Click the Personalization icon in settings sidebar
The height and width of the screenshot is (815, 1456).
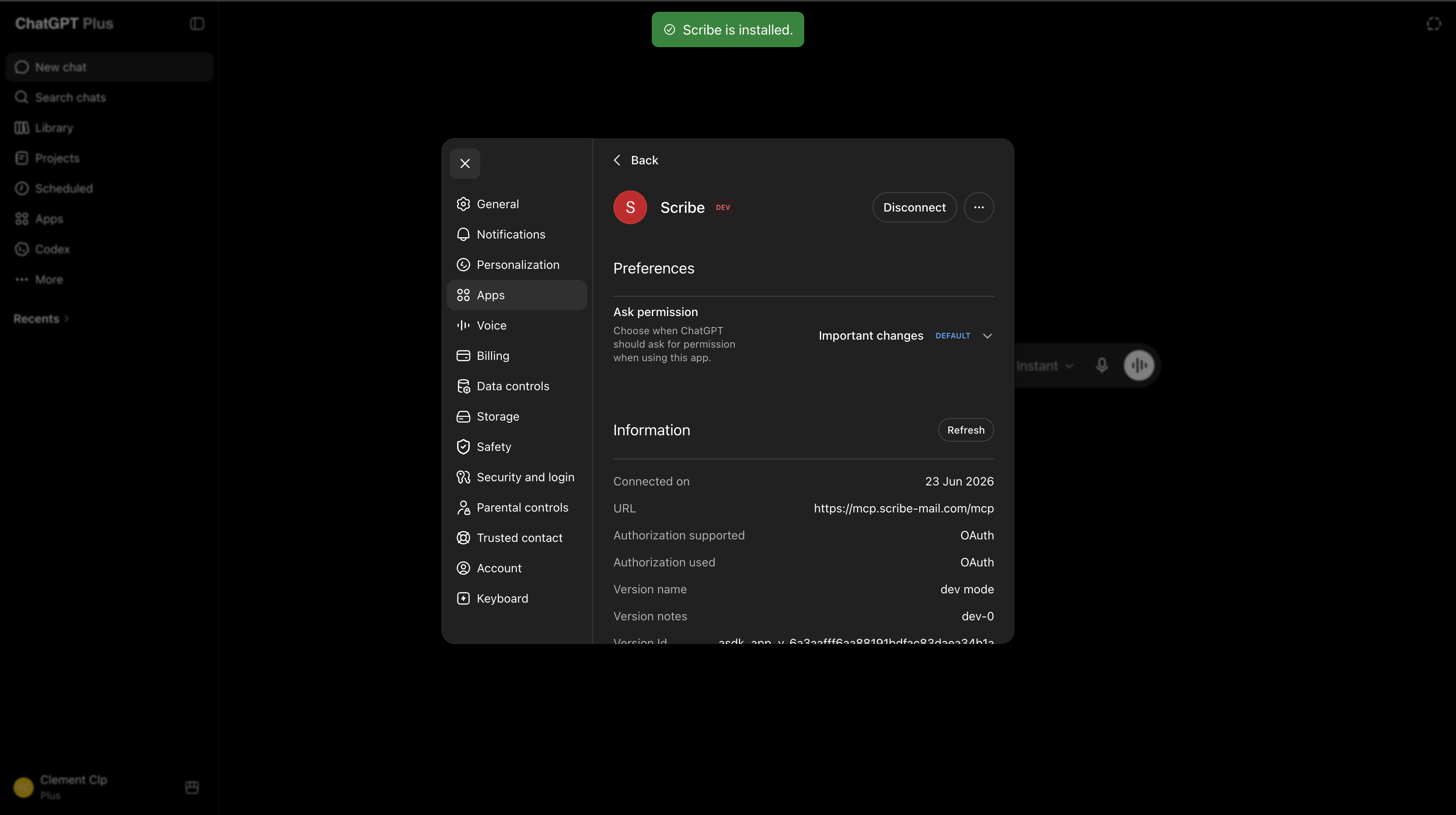463,265
